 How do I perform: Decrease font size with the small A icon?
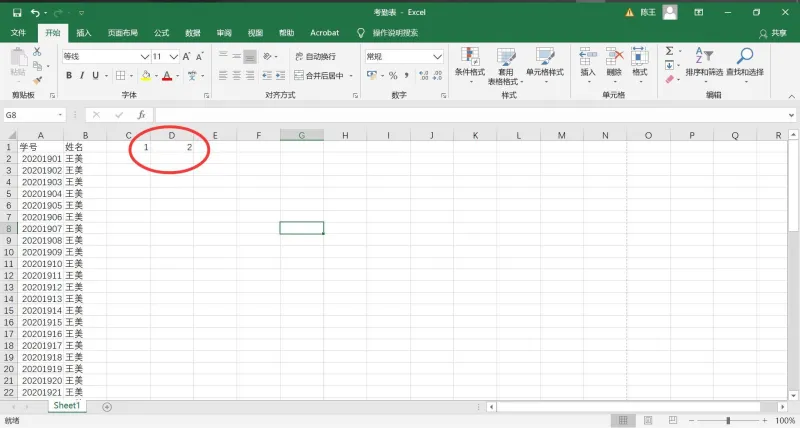tap(199, 56)
